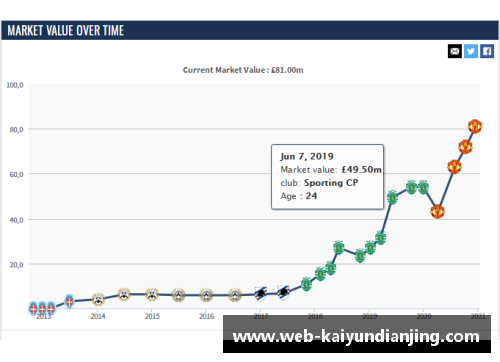Click the 'MARKET VALUE OVER TIME' header title
The width and height of the screenshot is (500, 362).
point(66,31)
